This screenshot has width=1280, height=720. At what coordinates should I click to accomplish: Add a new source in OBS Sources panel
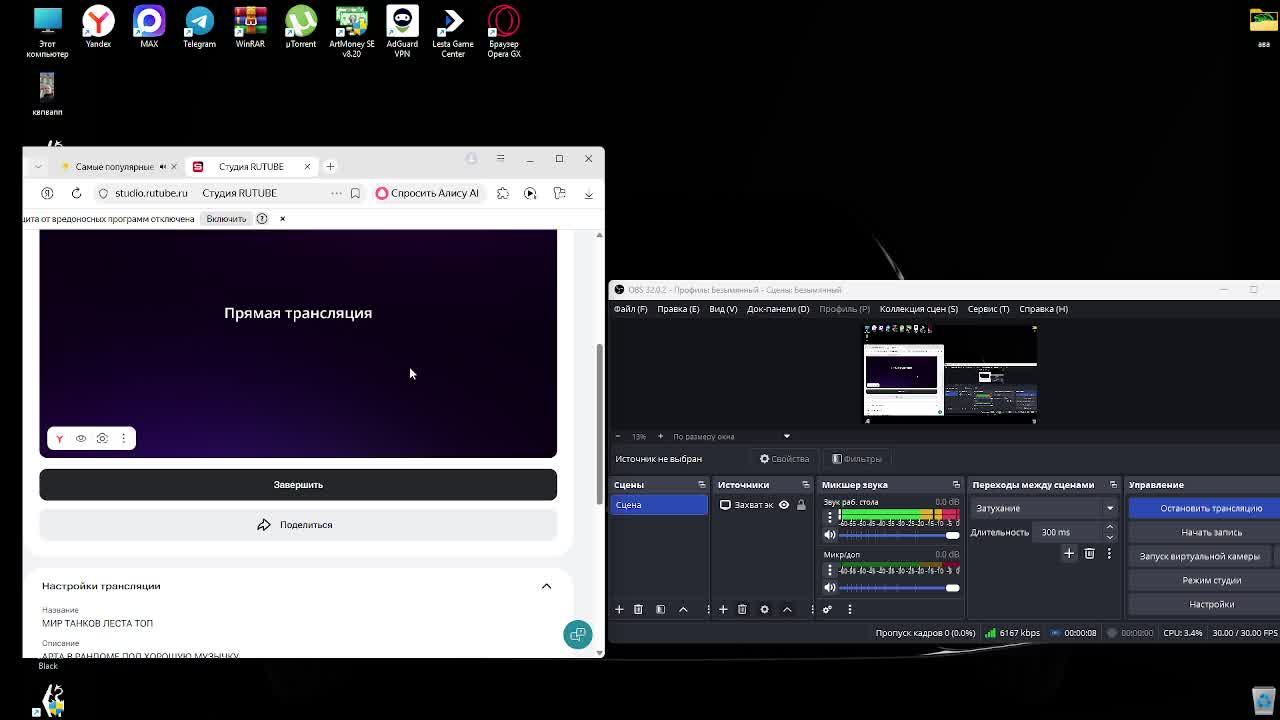(x=723, y=609)
